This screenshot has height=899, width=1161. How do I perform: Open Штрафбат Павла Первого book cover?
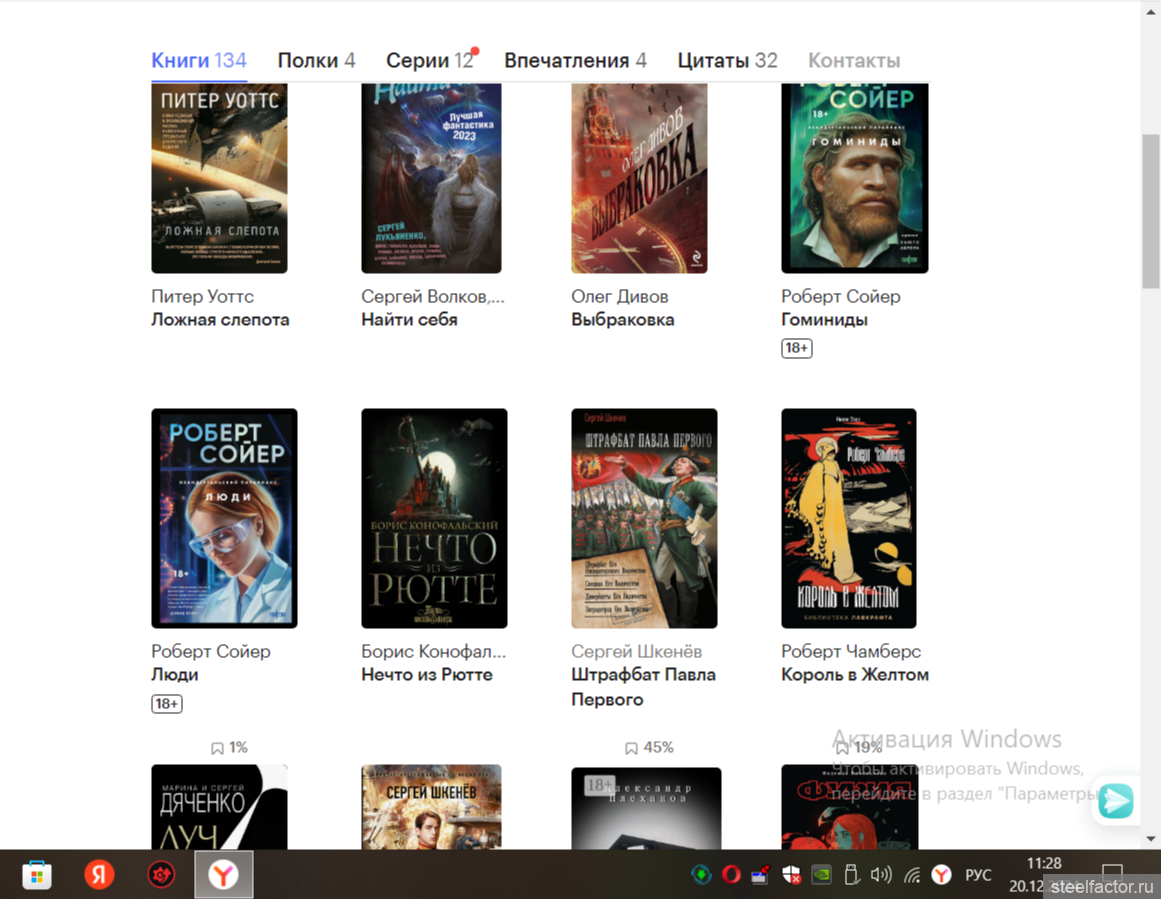644,518
